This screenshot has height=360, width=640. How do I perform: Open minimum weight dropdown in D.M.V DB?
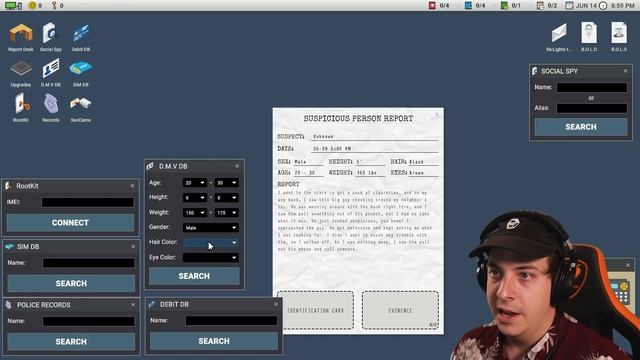[x=194, y=213]
